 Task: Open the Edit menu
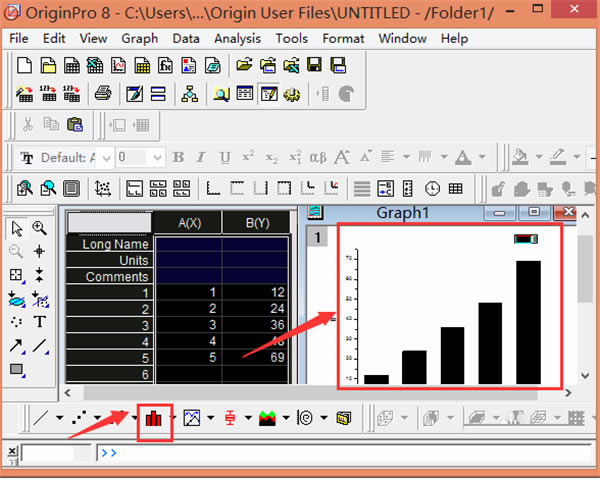click(x=54, y=39)
